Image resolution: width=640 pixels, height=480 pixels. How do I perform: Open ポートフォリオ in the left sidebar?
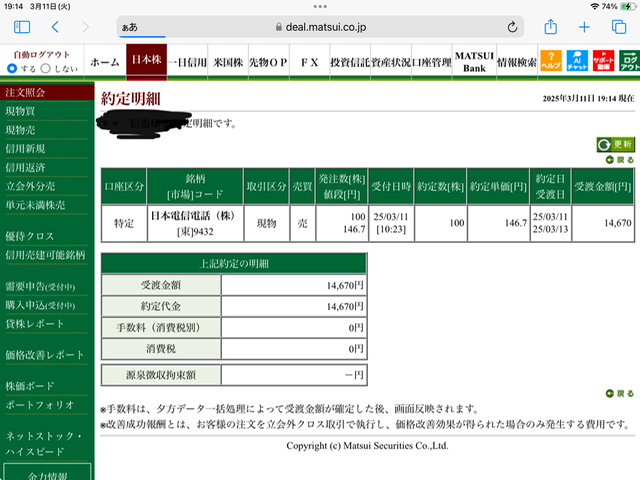pos(40,404)
